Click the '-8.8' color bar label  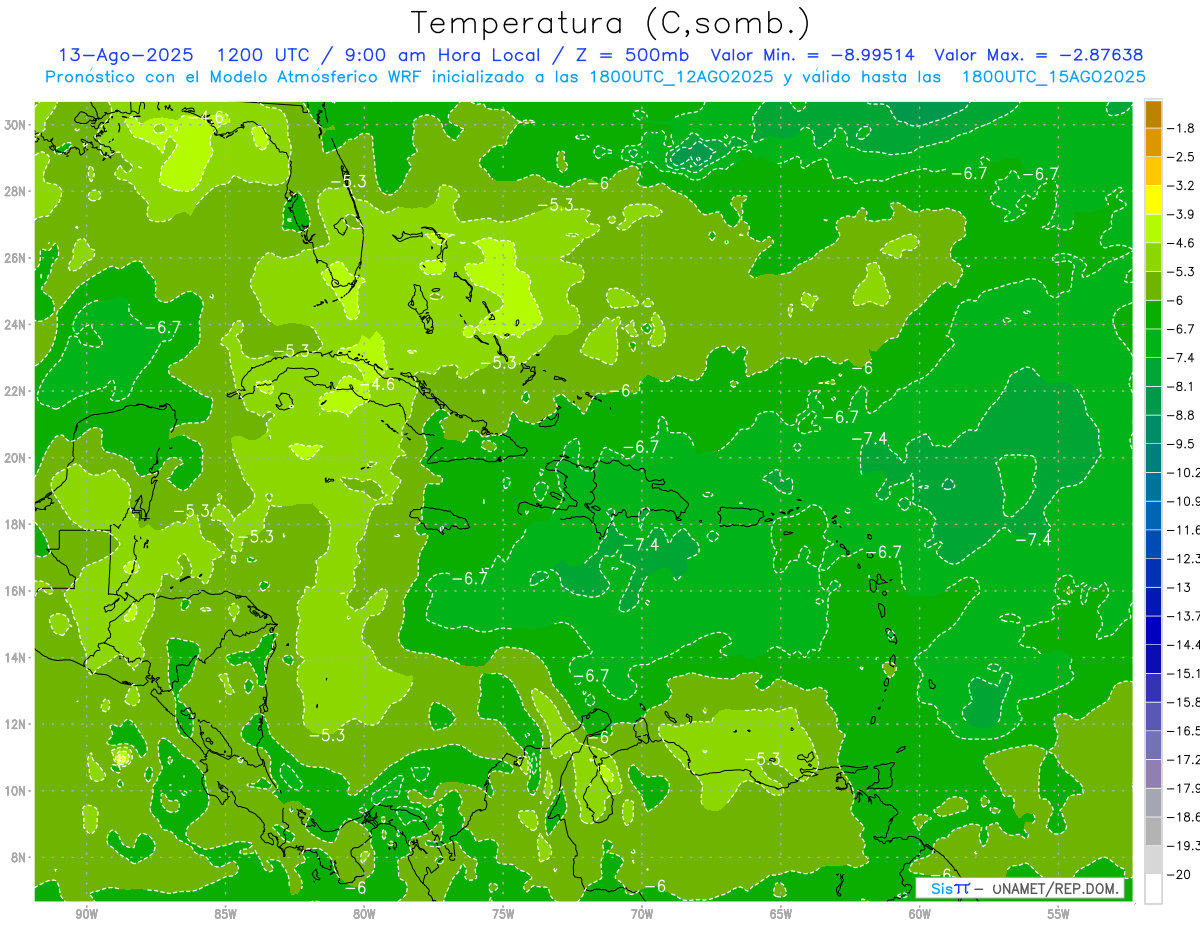coord(1181,415)
